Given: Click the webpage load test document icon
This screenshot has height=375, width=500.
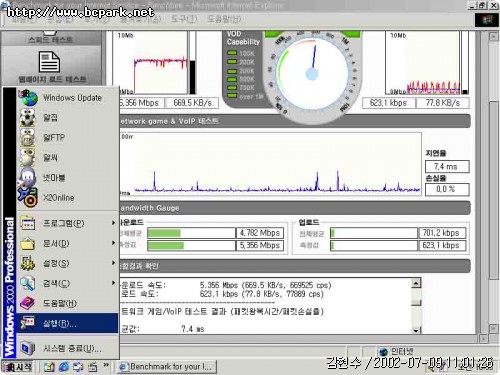Looking at the screenshot, I should [50, 61].
